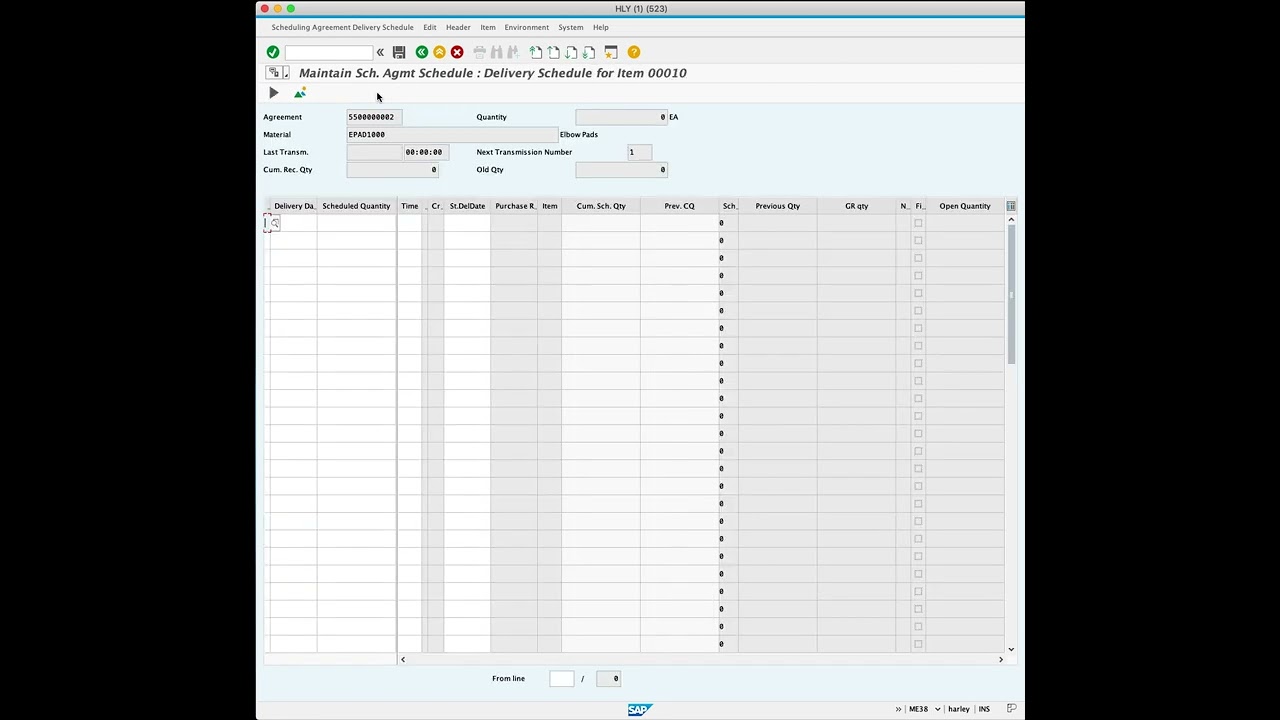
Task: Click the Purchase R. column header
Action: [515, 206]
